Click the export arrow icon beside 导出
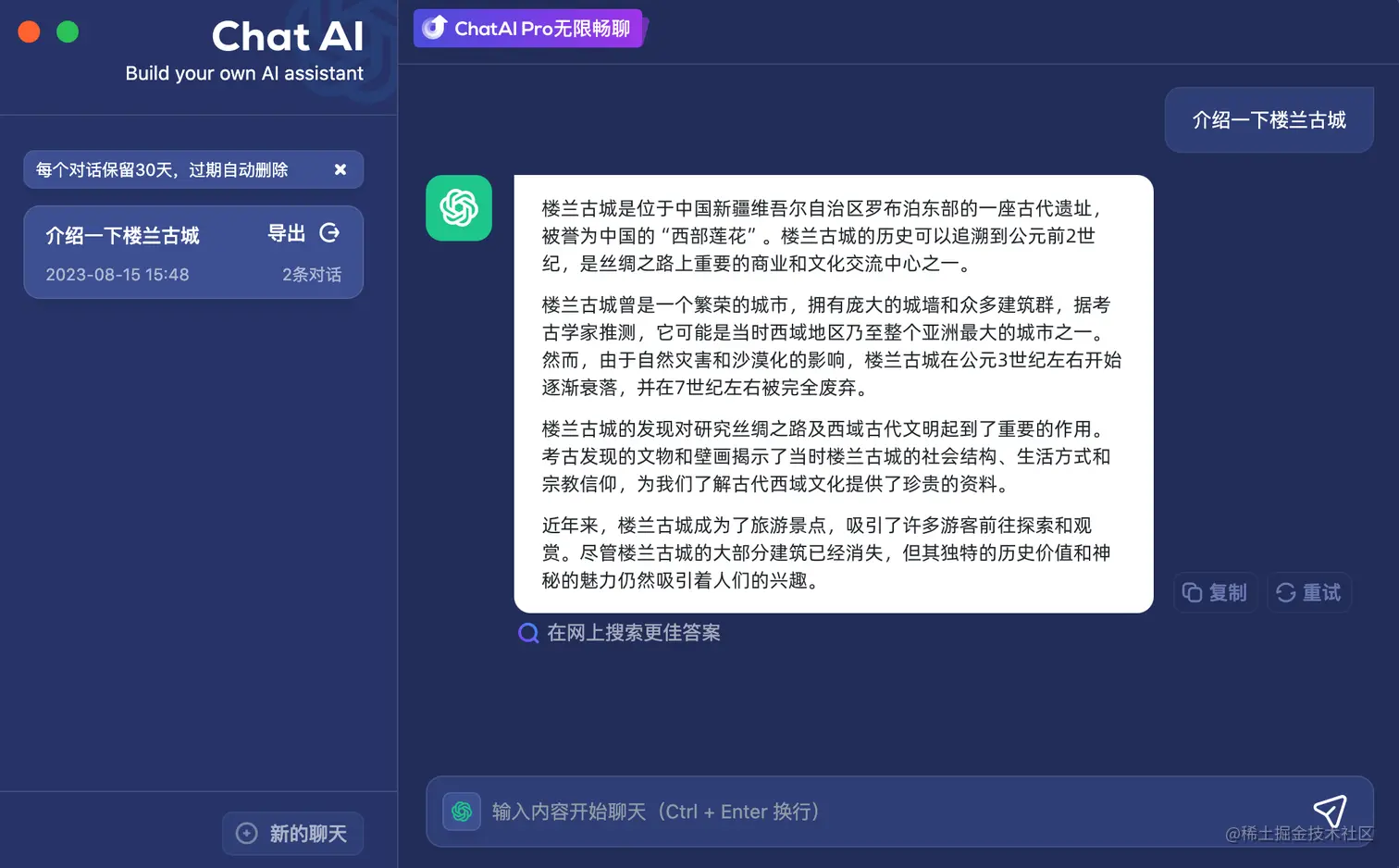The height and width of the screenshot is (868, 1399). [329, 233]
